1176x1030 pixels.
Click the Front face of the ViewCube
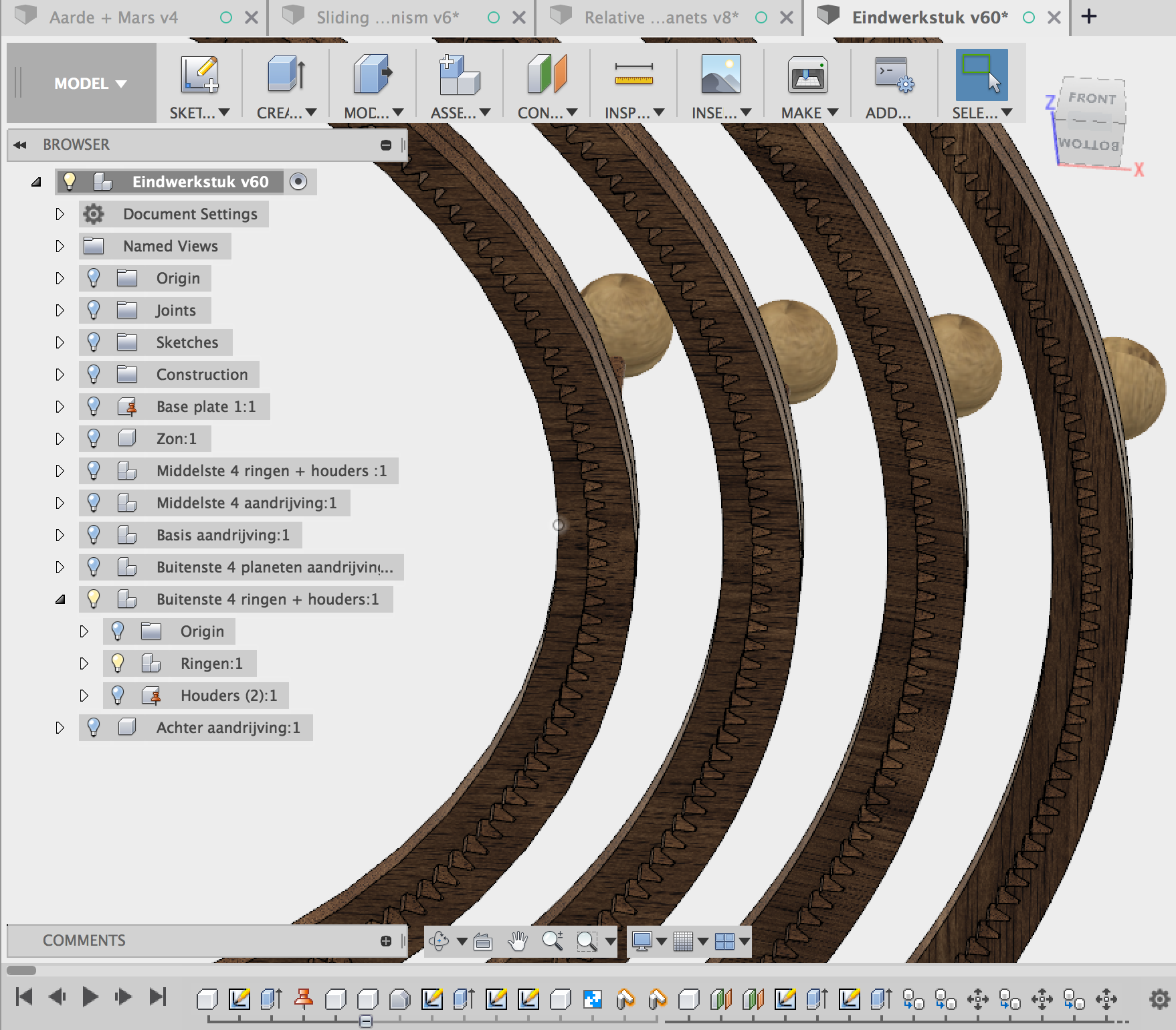pyautogui.click(x=1092, y=98)
